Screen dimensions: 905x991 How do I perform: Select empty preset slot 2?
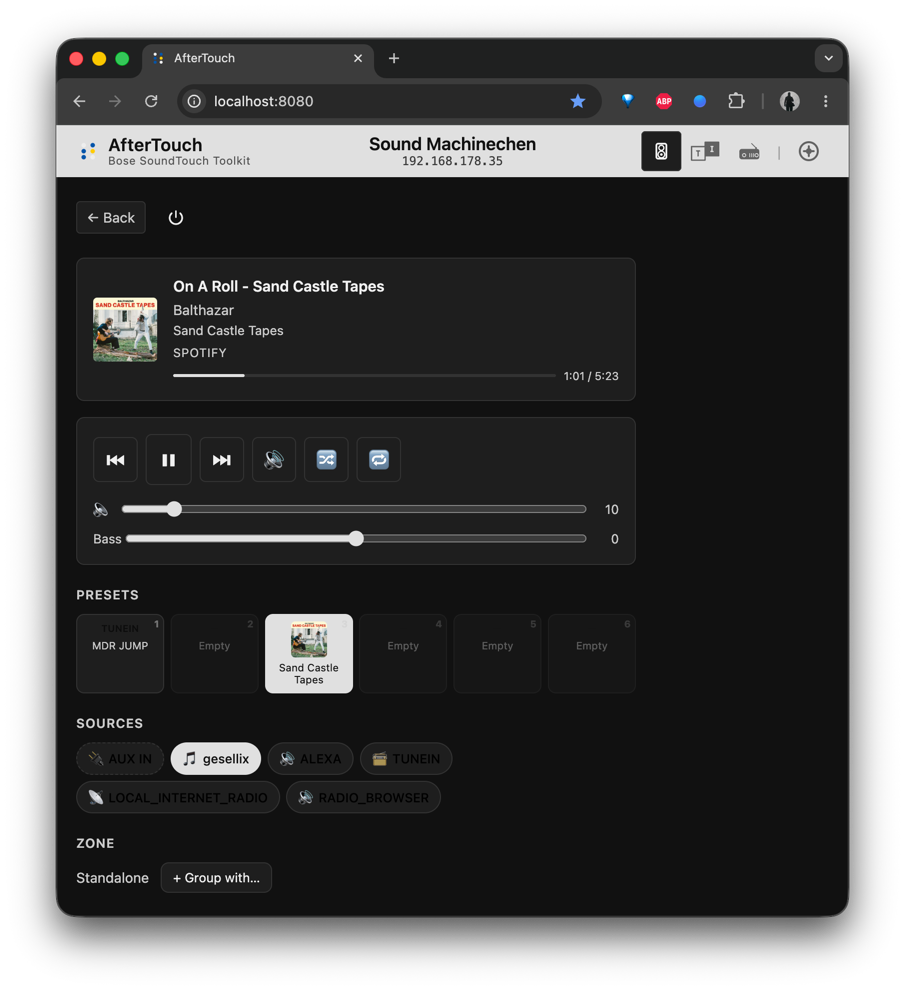click(214, 654)
